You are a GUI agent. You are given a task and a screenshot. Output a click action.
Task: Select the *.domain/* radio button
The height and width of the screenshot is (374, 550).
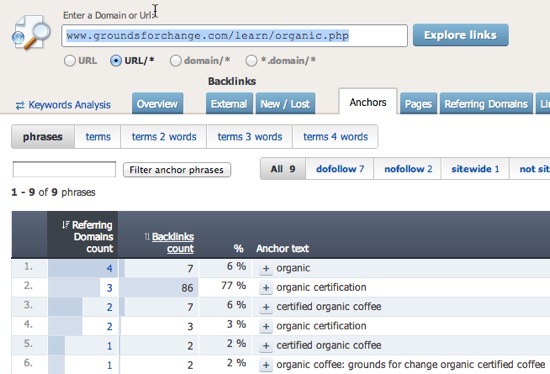pyautogui.click(x=251, y=61)
